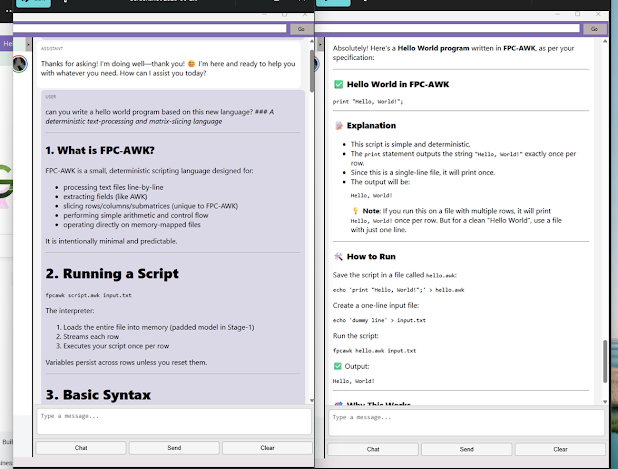Minimize the right chat window

pos(557,14)
